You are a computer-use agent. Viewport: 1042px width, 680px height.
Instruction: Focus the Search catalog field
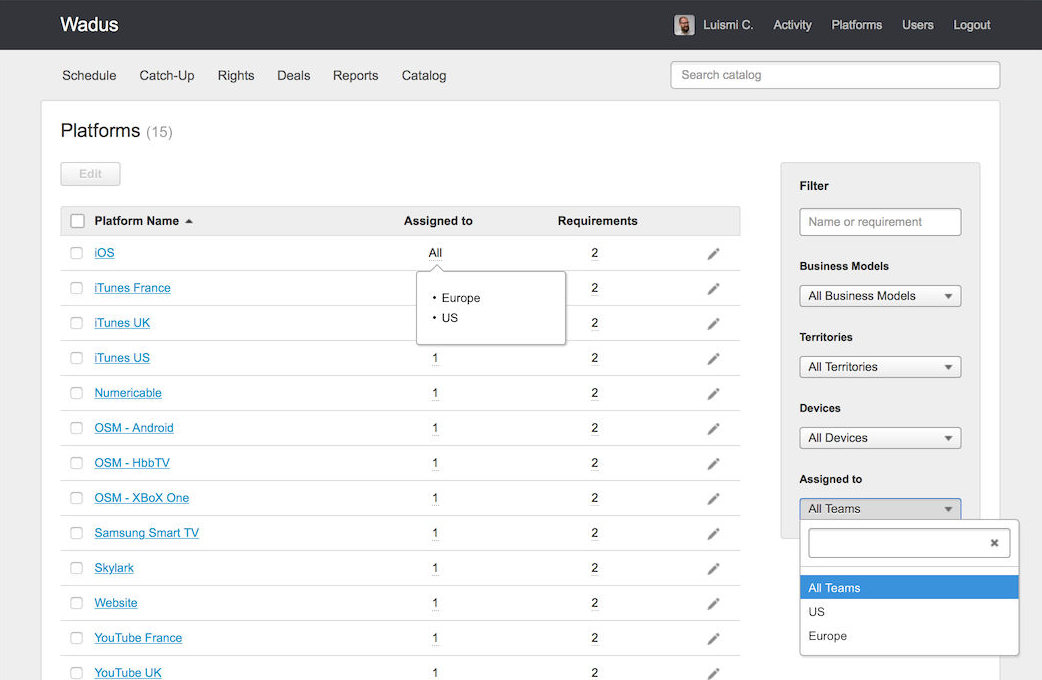point(835,75)
